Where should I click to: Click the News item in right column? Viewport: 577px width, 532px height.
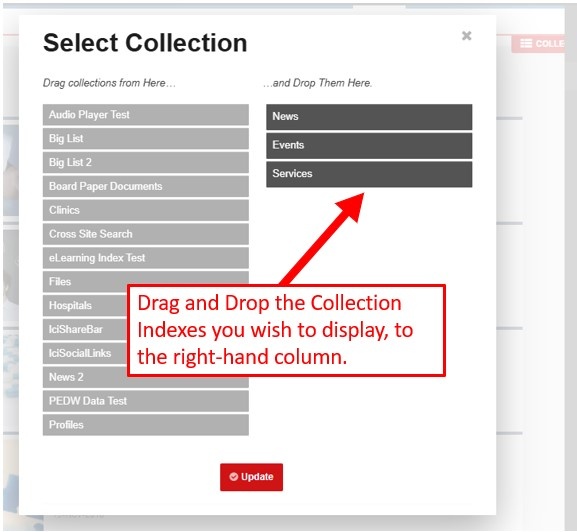point(369,117)
